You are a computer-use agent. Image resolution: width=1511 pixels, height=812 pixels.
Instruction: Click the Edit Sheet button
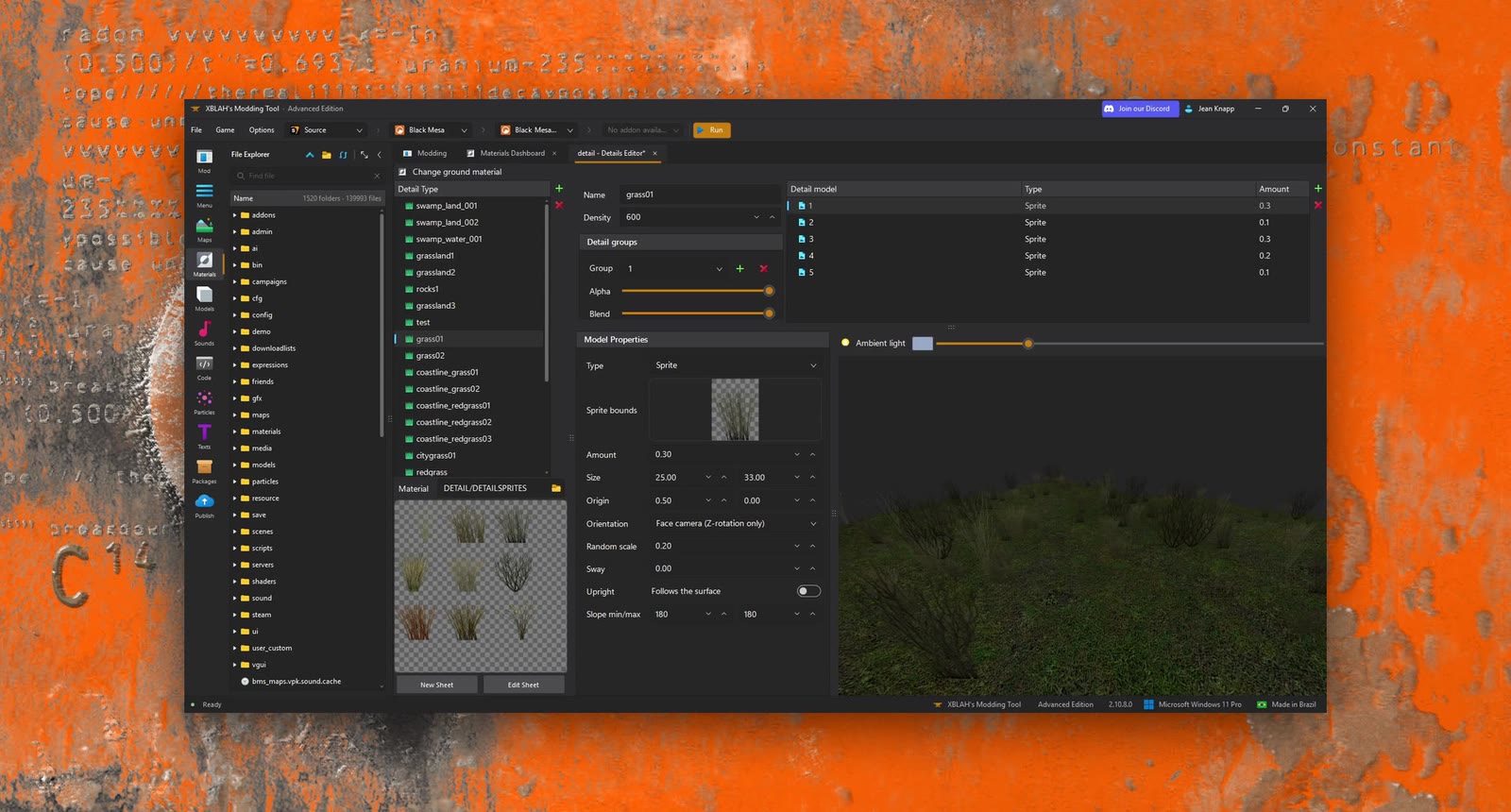click(523, 685)
